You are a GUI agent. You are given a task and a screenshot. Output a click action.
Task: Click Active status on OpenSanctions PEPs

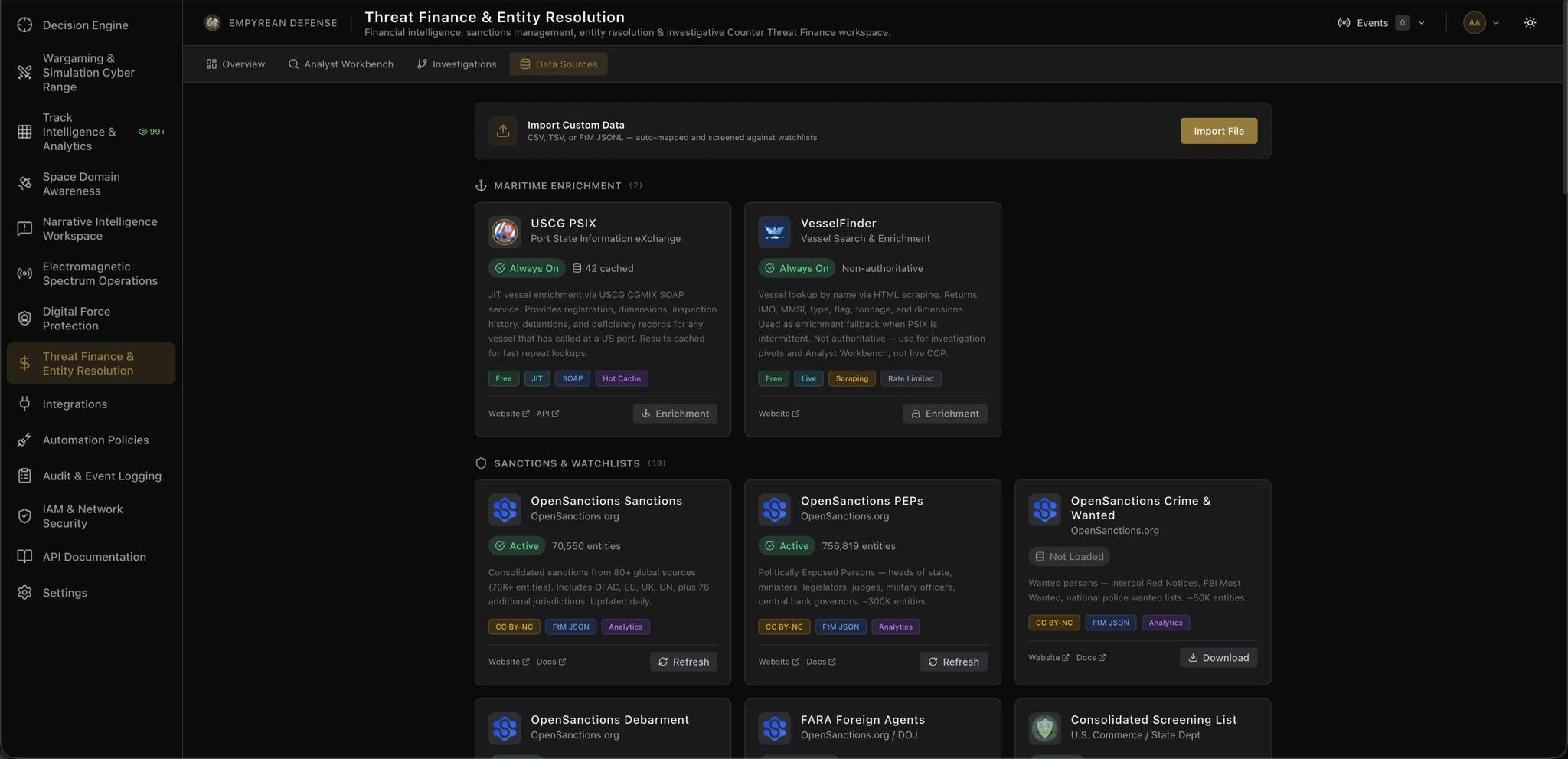[786, 546]
